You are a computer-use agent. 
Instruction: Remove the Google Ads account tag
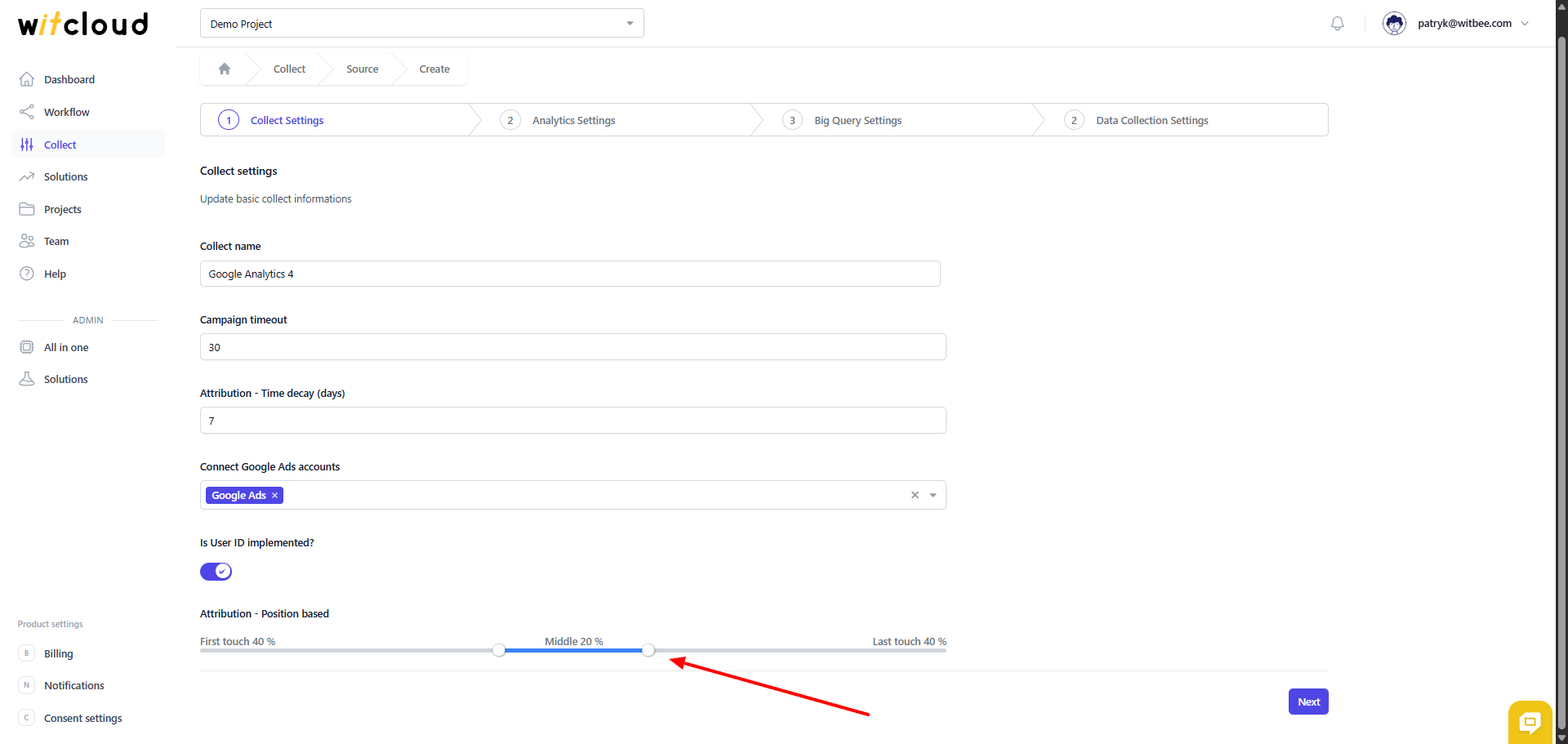click(275, 496)
